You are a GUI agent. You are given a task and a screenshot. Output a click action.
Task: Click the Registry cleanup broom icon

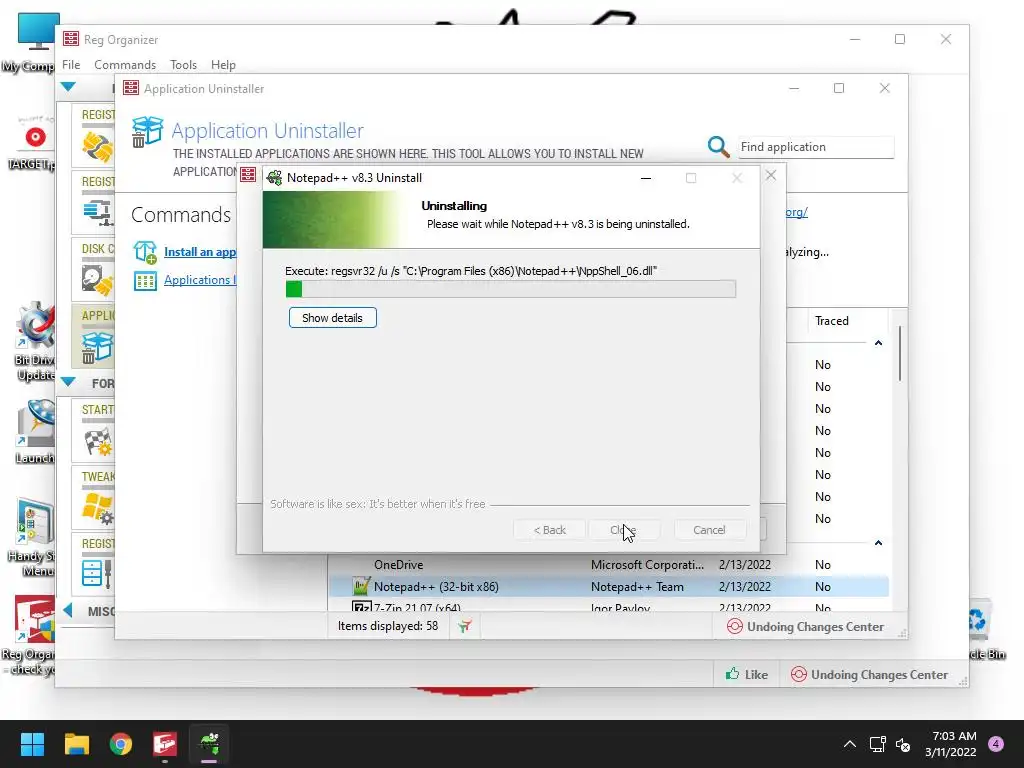point(97,147)
